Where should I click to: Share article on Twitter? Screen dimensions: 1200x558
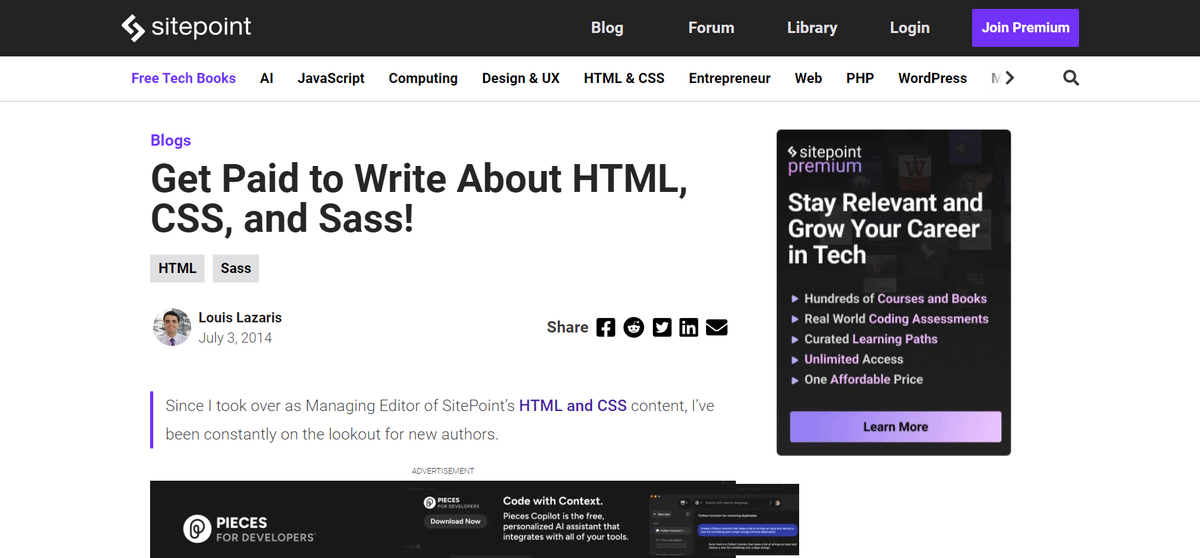click(x=662, y=327)
